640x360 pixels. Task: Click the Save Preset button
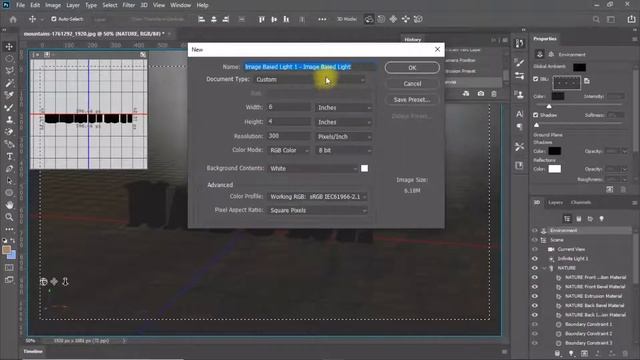[412, 100]
